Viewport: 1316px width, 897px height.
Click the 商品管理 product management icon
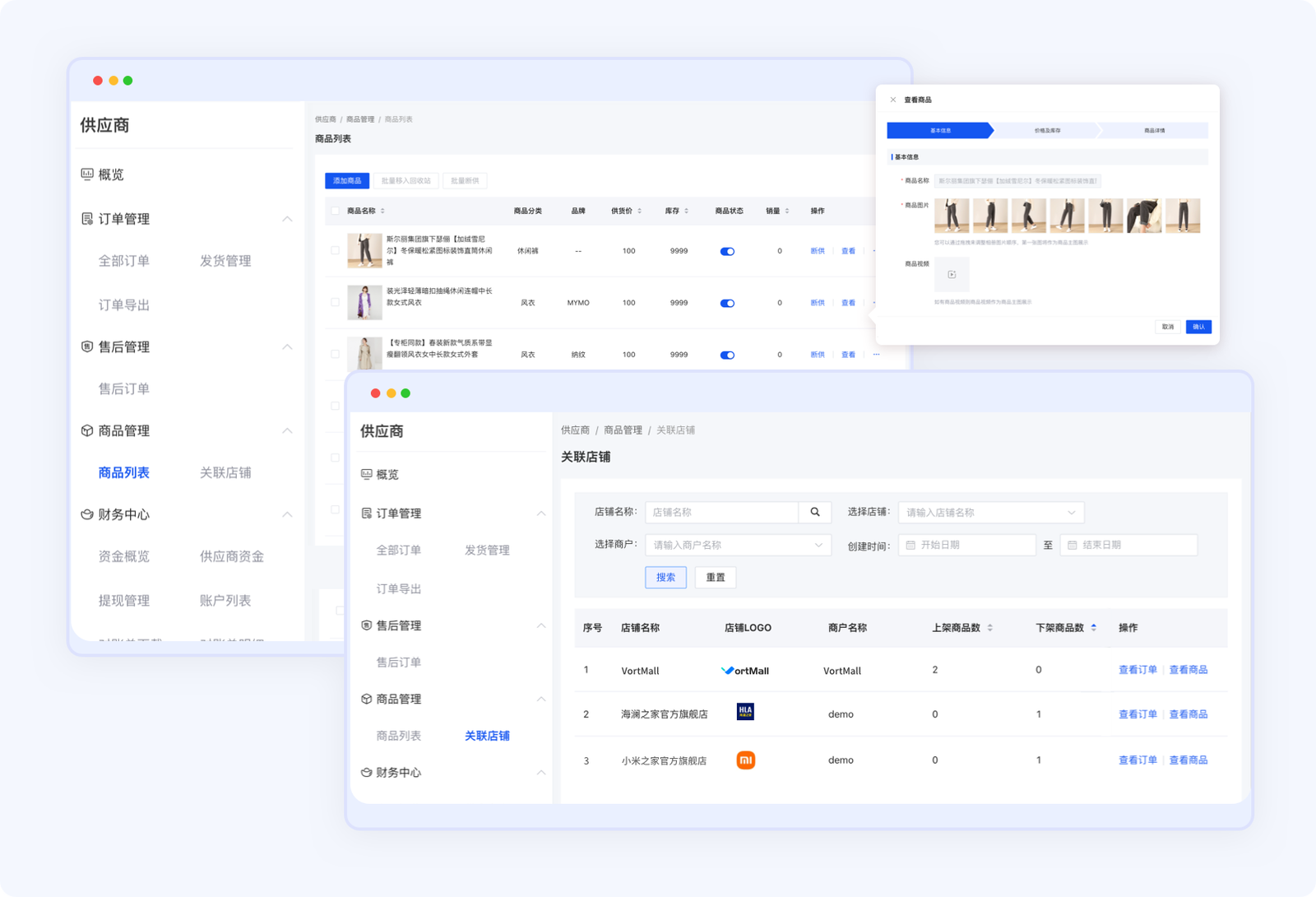click(x=366, y=699)
